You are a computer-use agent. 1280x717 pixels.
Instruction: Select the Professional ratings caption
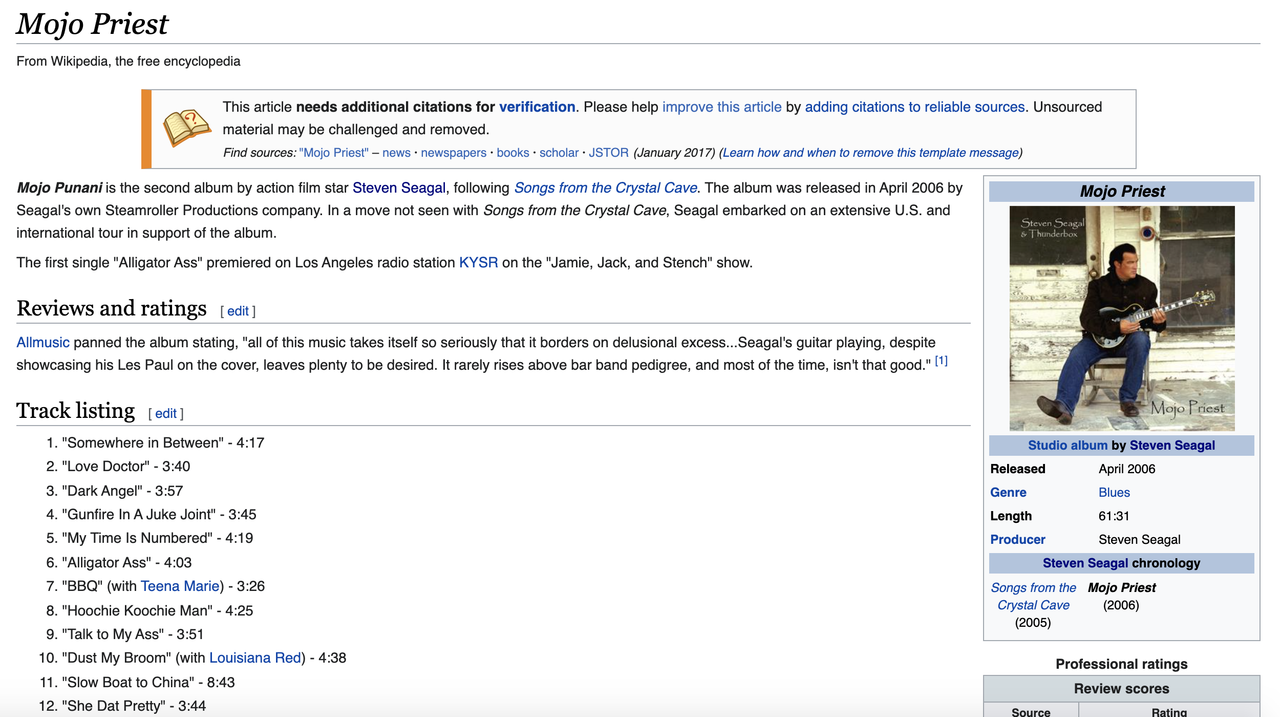click(x=1122, y=664)
